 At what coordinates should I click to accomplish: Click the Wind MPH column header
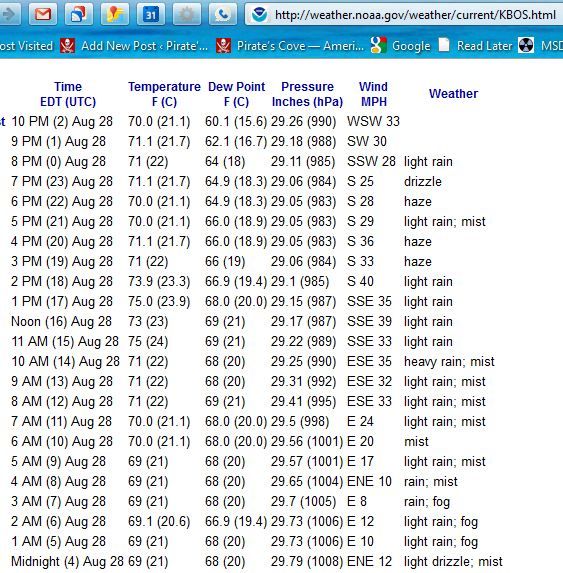pyautogui.click(x=373, y=94)
